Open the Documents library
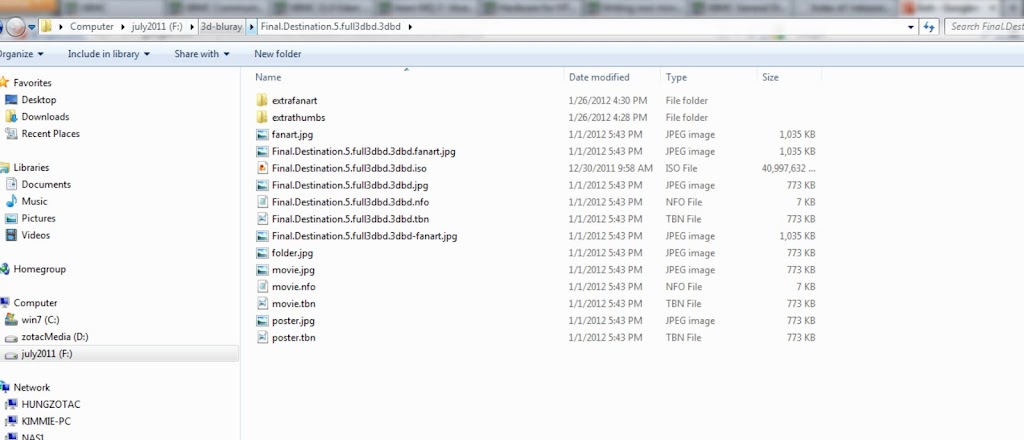 click(46, 185)
